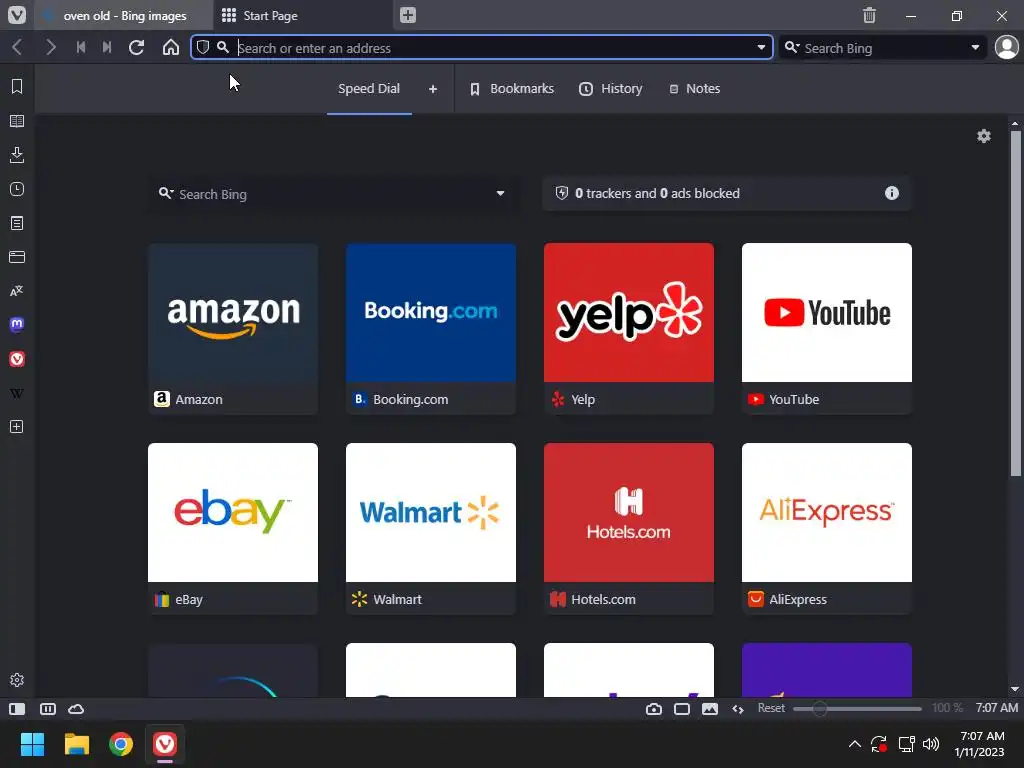
Task: Open browser Settings gear in sidebar
Action: 17,680
